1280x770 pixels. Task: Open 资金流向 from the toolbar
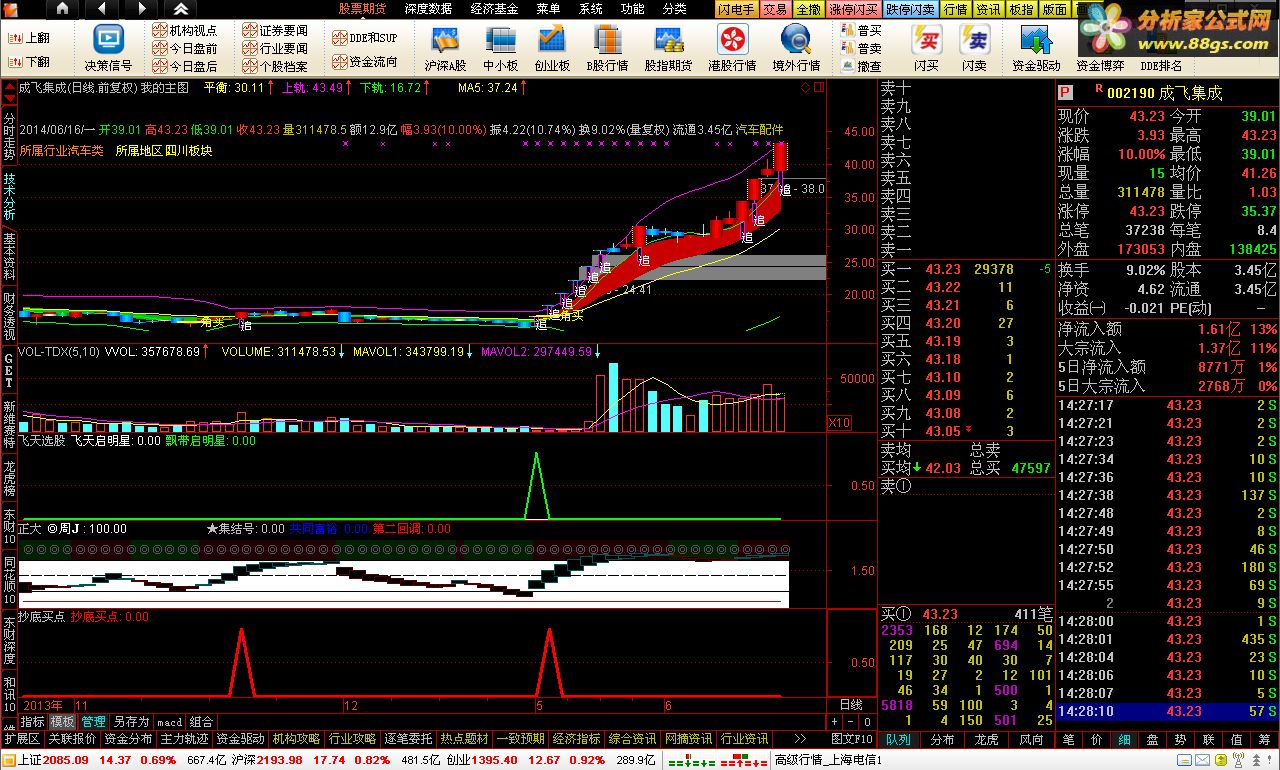365,61
